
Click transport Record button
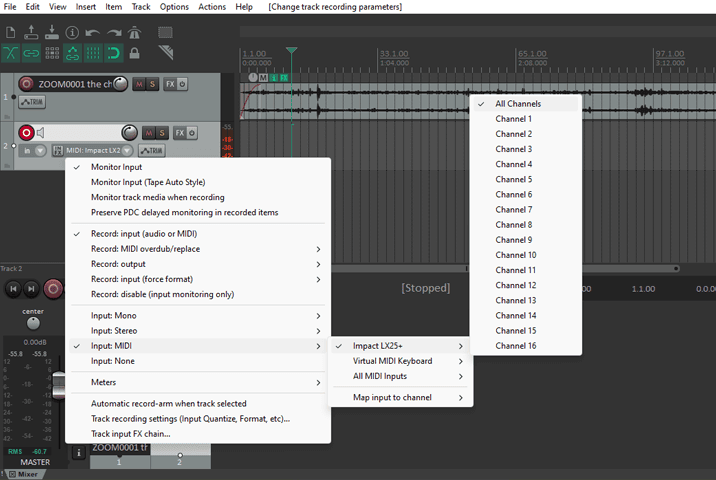point(53,289)
